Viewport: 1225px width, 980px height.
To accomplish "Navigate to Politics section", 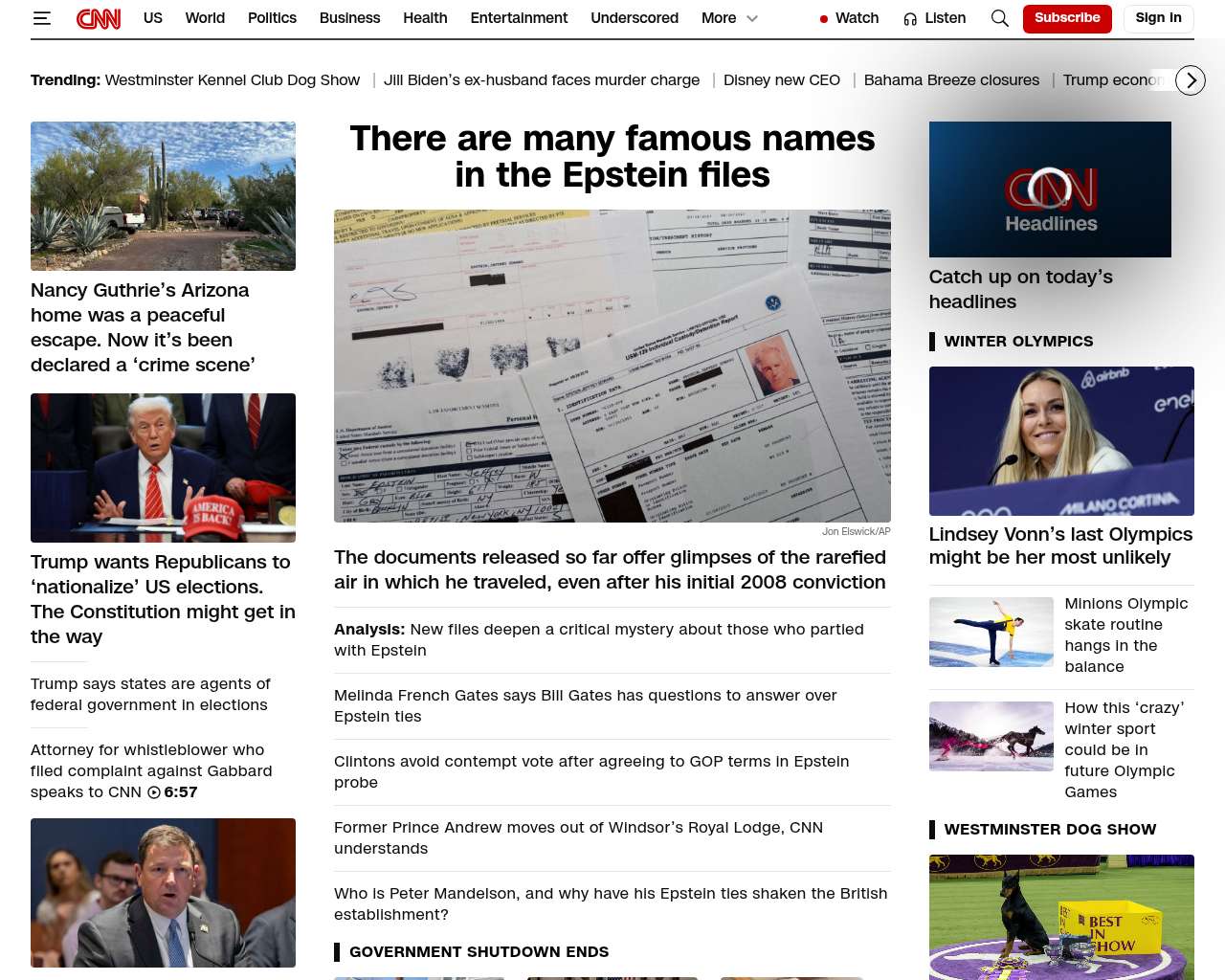I will coord(272,18).
